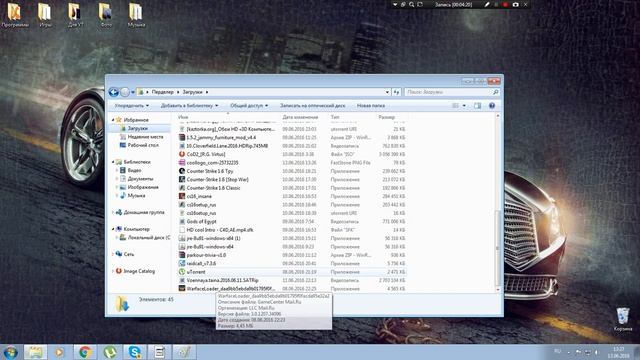This screenshot has height=360, width=640.
Task: Focus the Поиск: Загрузки search field
Action: point(448,92)
